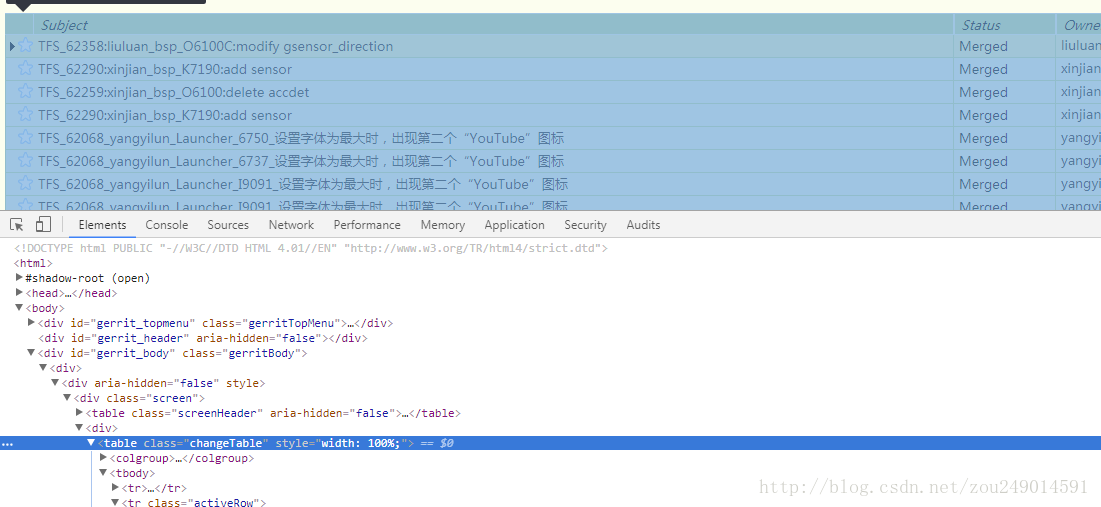Collapse the changeTable table node
The image size is (1101, 507).
(91, 443)
